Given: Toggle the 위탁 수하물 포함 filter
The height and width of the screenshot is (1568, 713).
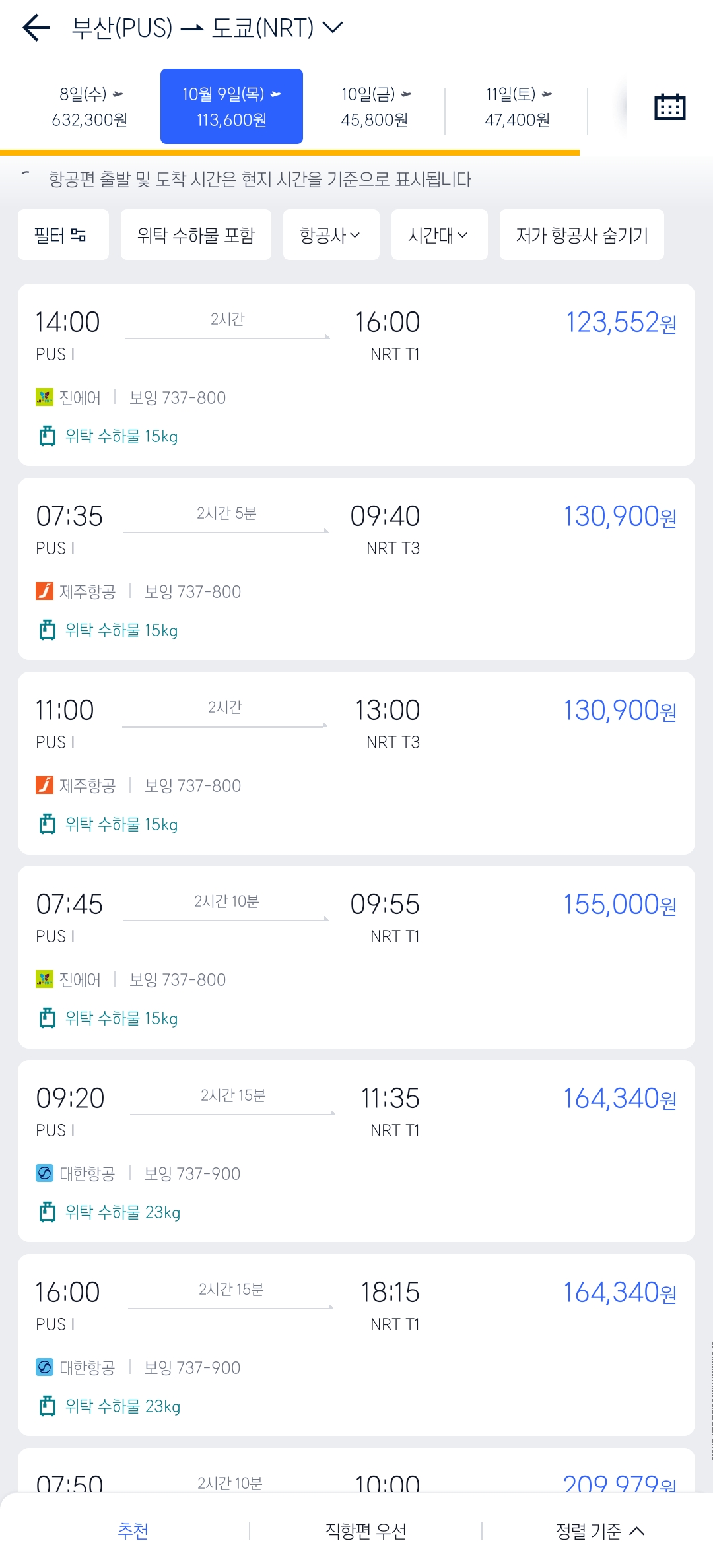Looking at the screenshot, I should click(196, 235).
